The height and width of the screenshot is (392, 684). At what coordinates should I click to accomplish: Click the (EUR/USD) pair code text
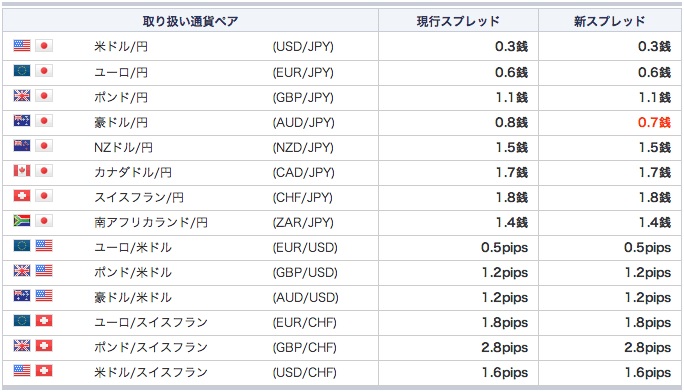305,248
